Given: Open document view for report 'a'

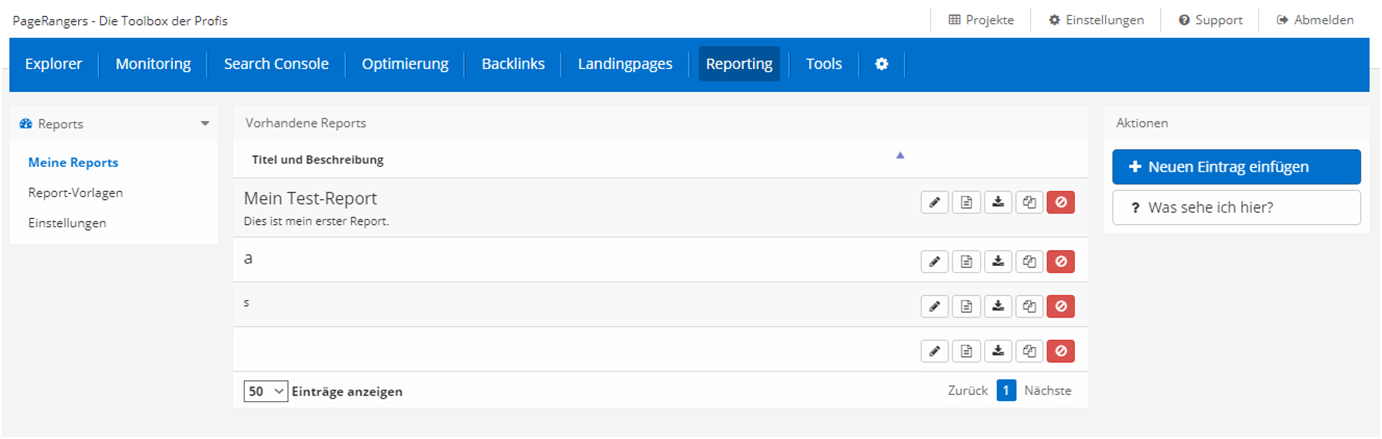Looking at the screenshot, I should point(966,261).
